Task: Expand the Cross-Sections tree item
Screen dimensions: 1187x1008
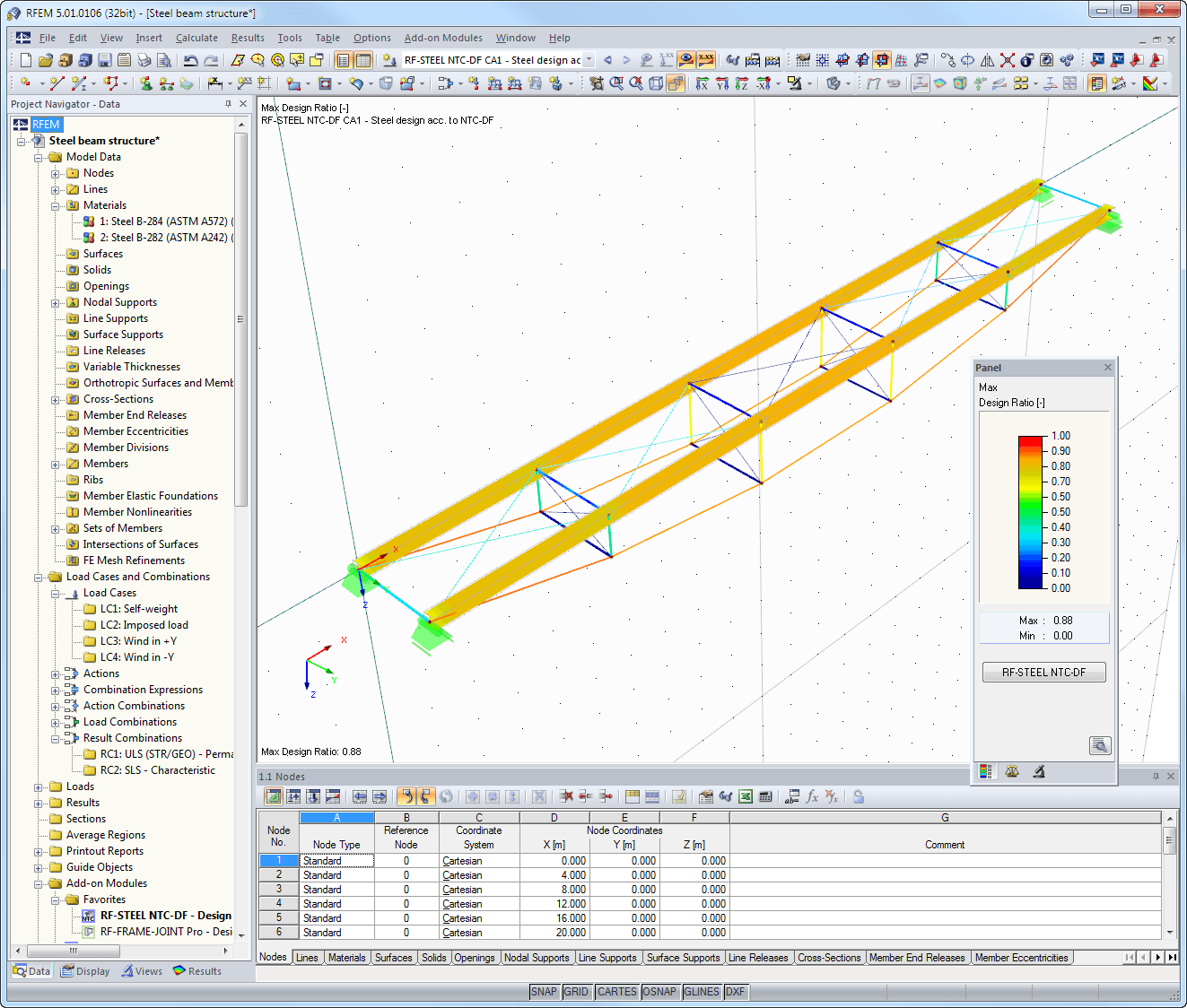Action: tap(56, 400)
